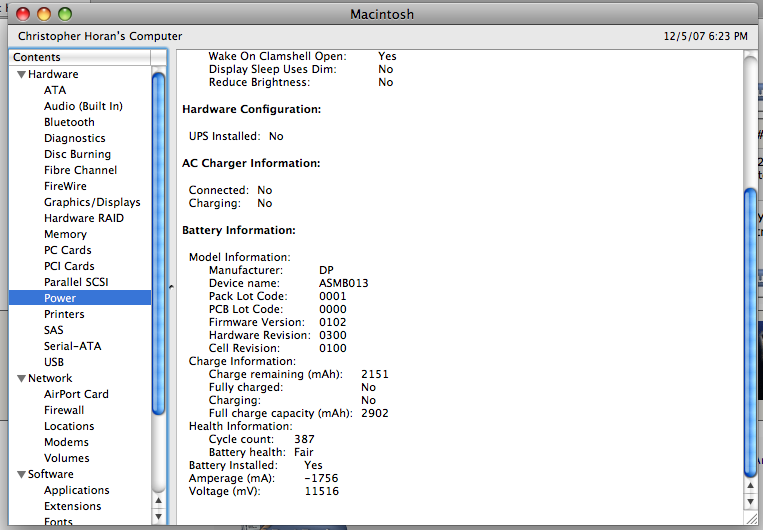Click sidebar scrollbar down arrow
Screen dimensions: 763x530
coord(159,516)
